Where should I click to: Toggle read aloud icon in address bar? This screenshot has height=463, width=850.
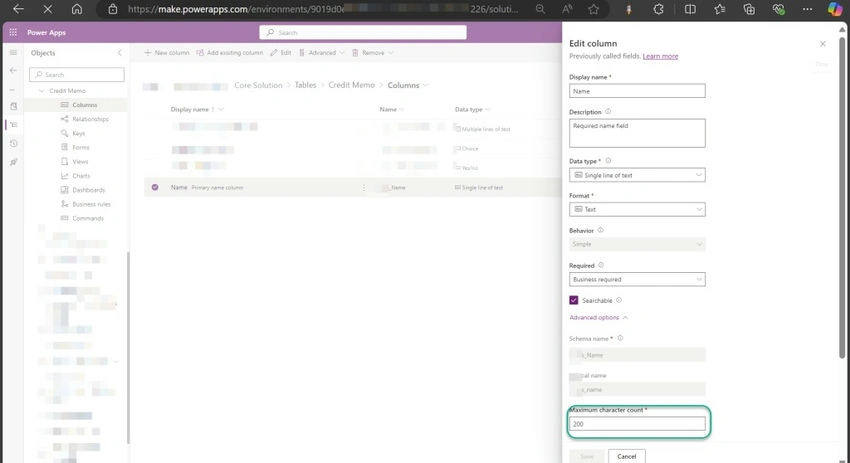click(567, 9)
